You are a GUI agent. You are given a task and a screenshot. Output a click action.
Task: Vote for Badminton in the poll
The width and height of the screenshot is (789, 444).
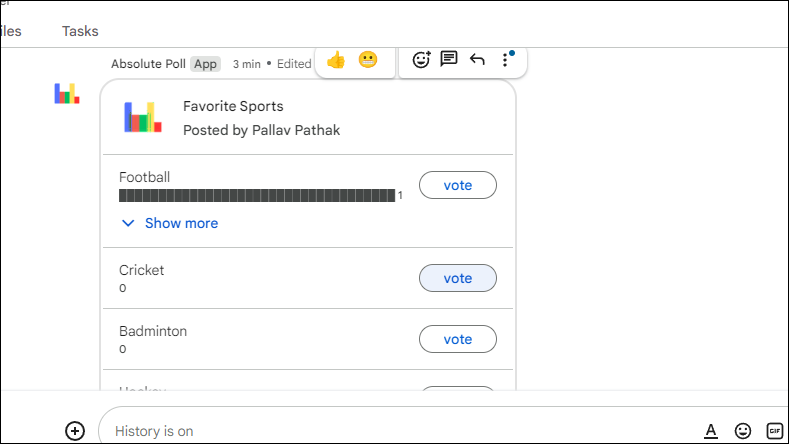click(x=457, y=339)
